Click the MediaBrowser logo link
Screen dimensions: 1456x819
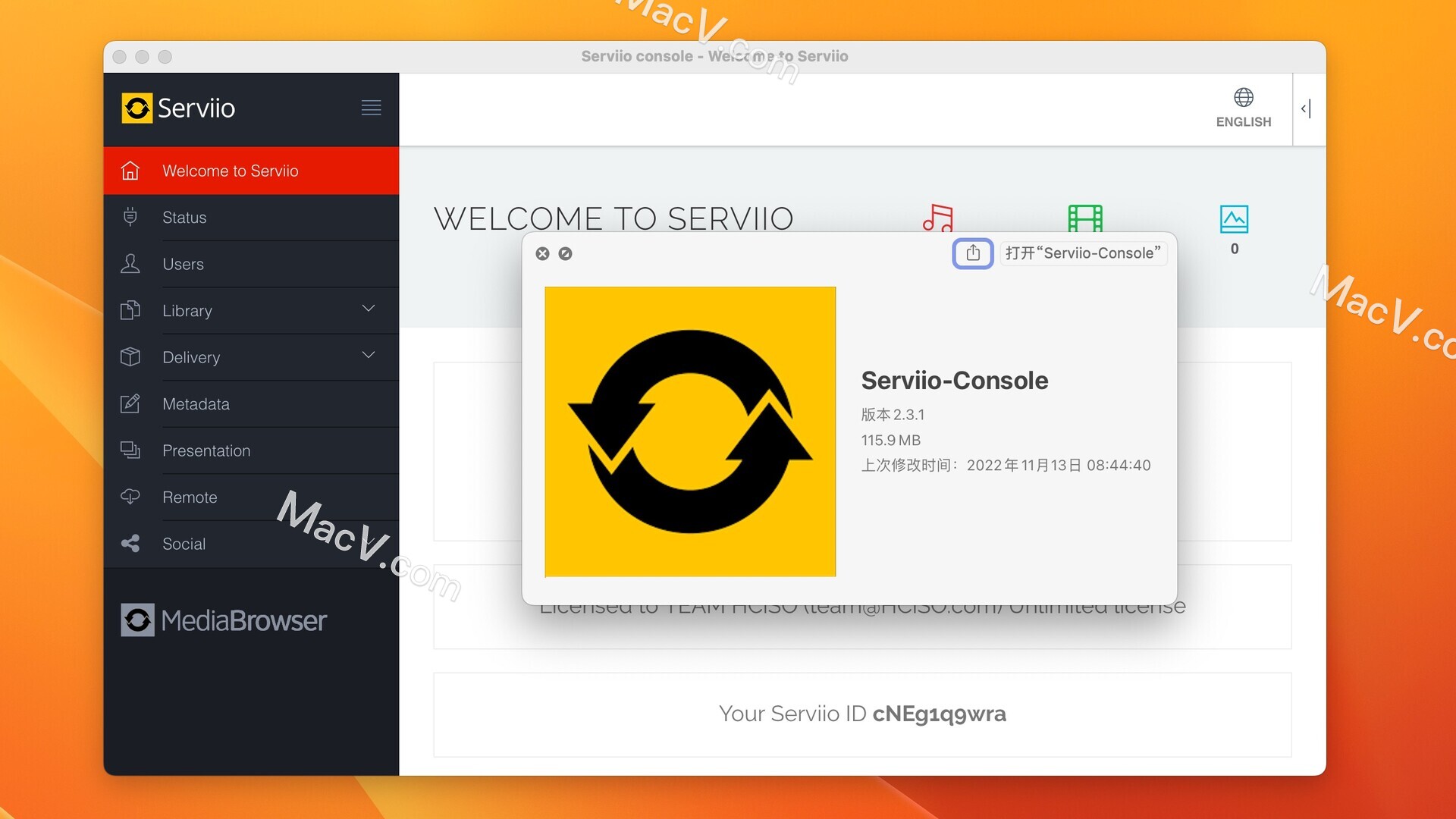coord(224,620)
